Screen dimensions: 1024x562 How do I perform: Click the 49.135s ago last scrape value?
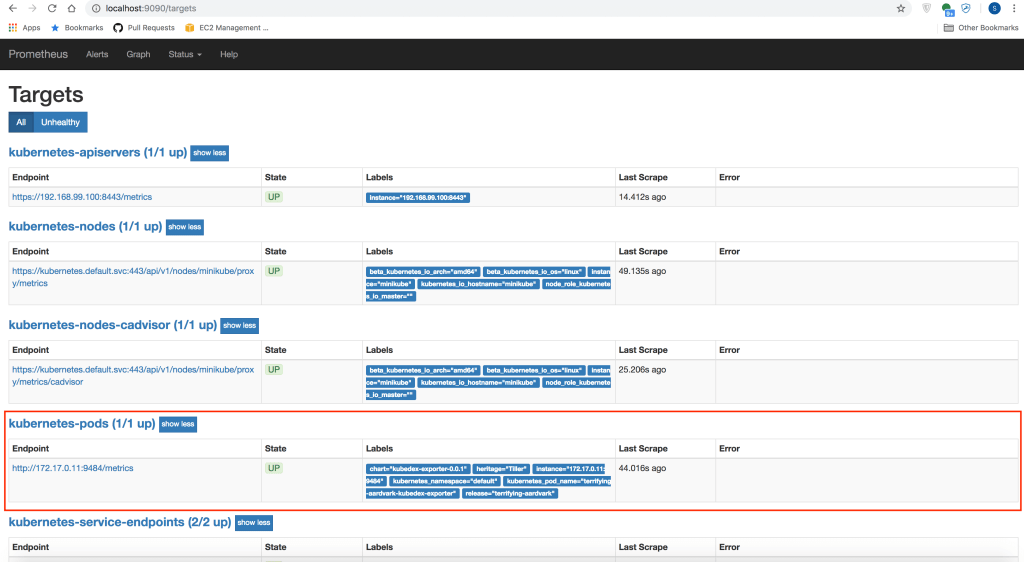click(x=642, y=271)
